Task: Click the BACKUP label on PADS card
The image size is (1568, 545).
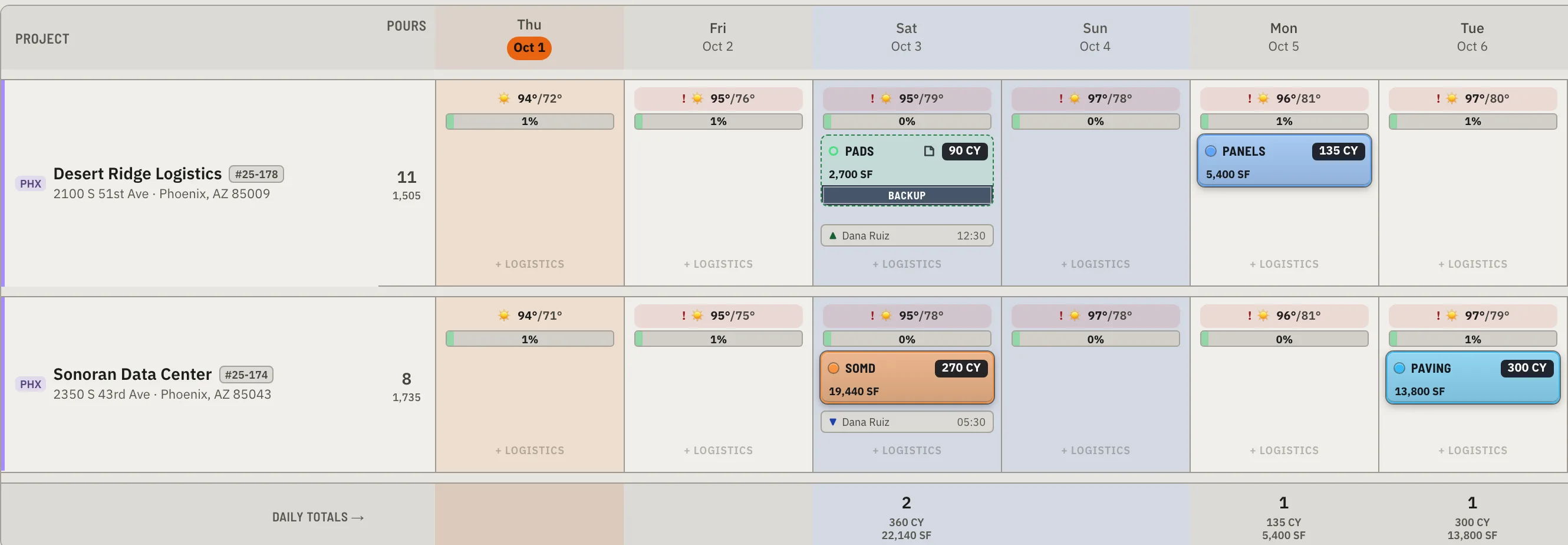Action: 907,195
